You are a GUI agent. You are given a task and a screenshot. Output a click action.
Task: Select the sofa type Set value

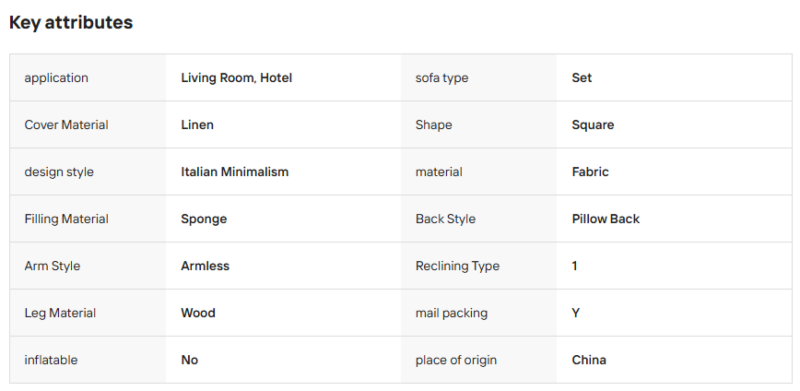click(582, 78)
